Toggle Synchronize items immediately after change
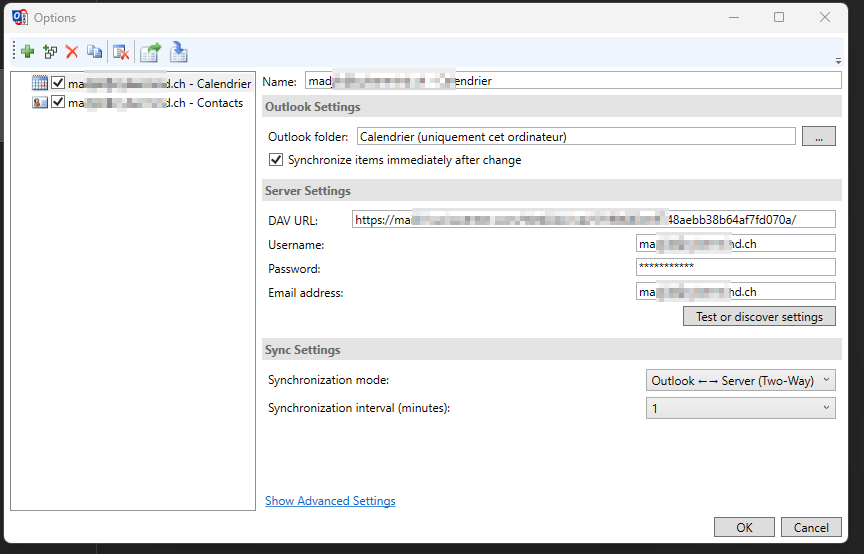 (277, 160)
